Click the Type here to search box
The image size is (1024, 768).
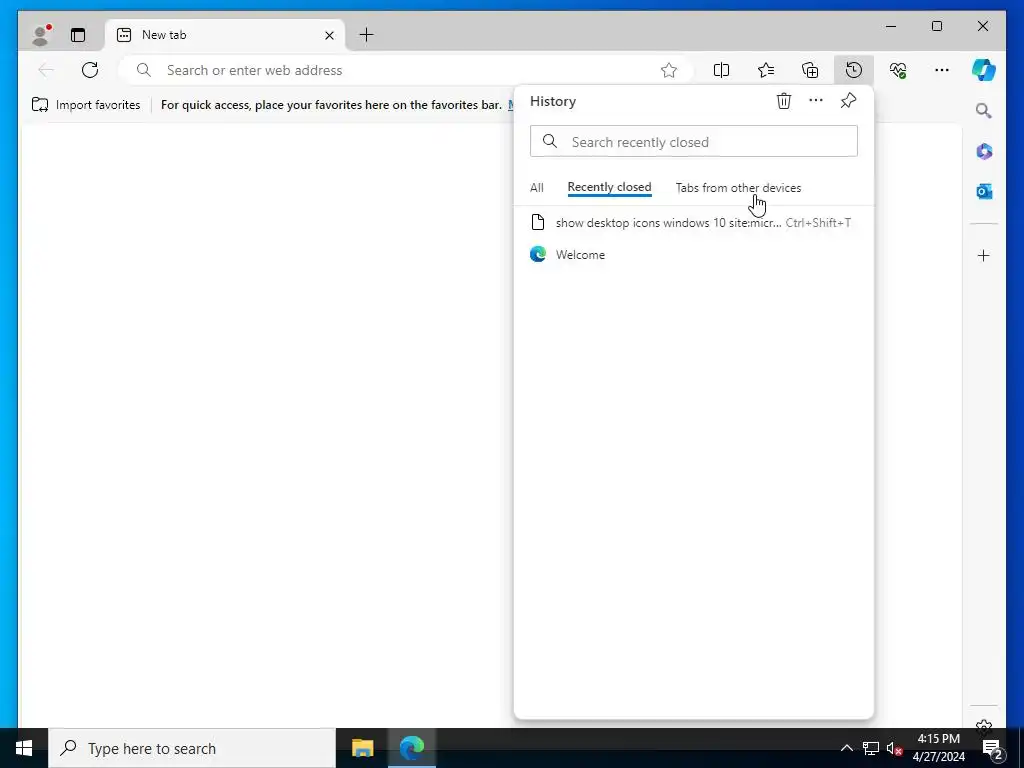(x=192, y=748)
